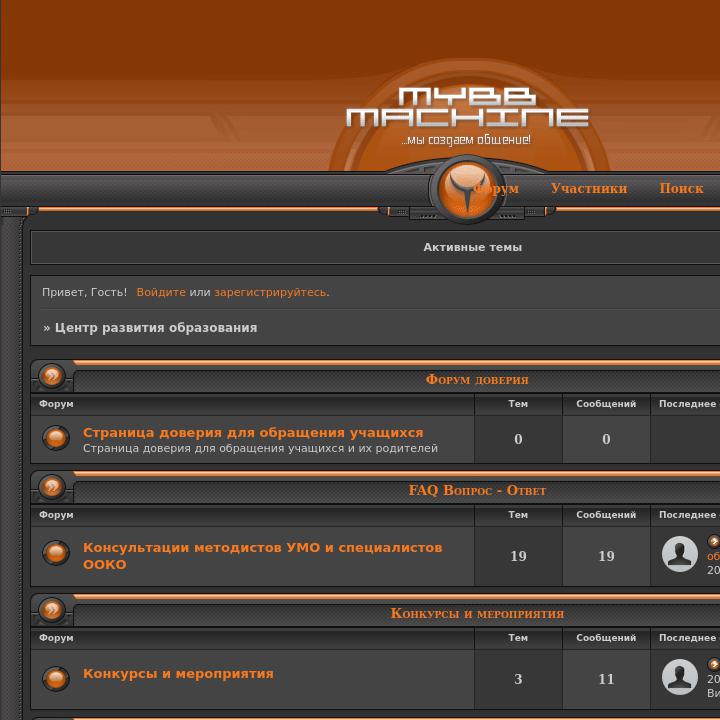Open the Участники navigation menu item
The image size is (720, 720).
click(x=589, y=188)
